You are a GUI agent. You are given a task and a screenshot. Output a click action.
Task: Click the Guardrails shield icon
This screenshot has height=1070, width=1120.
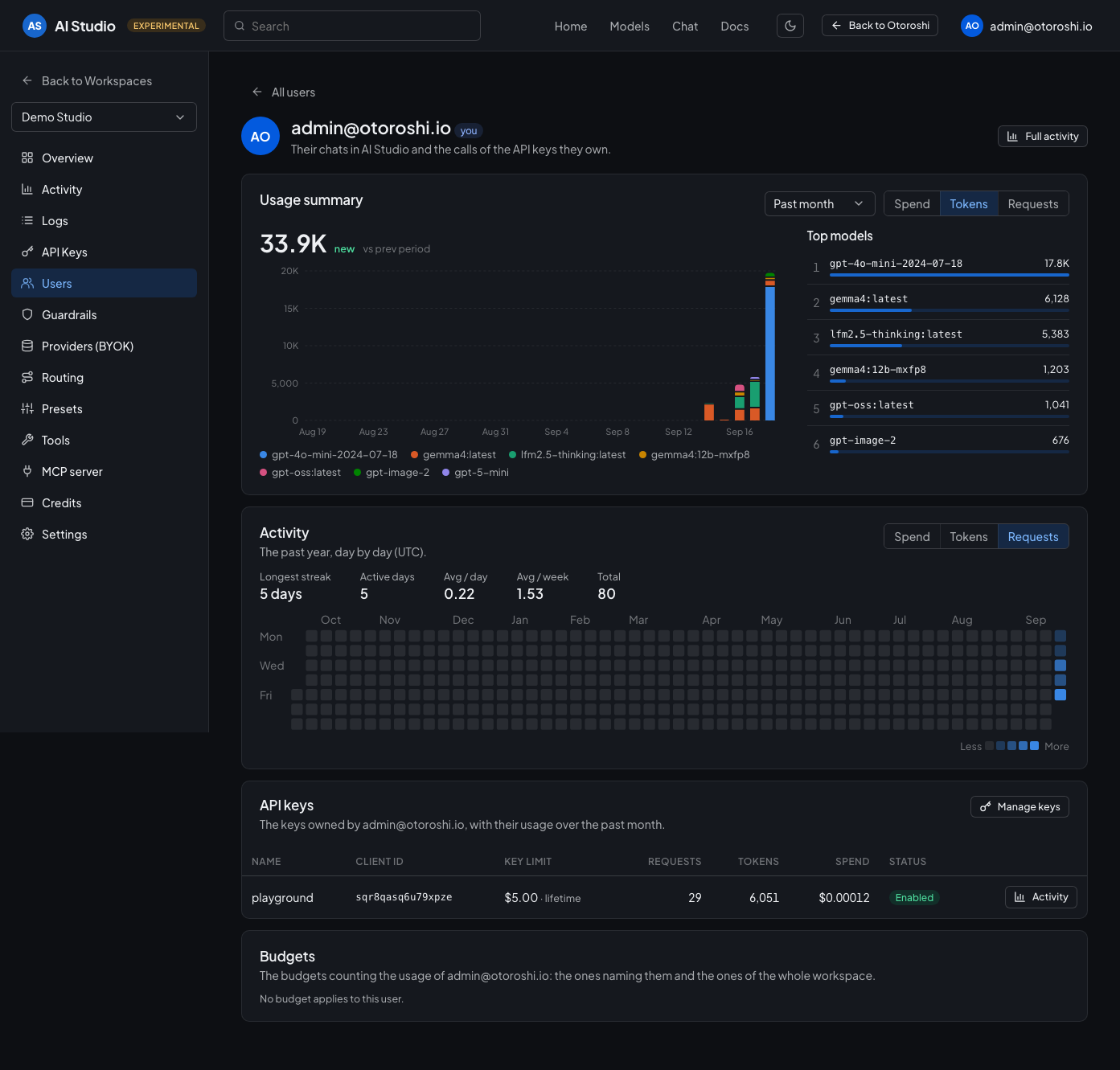(x=27, y=314)
